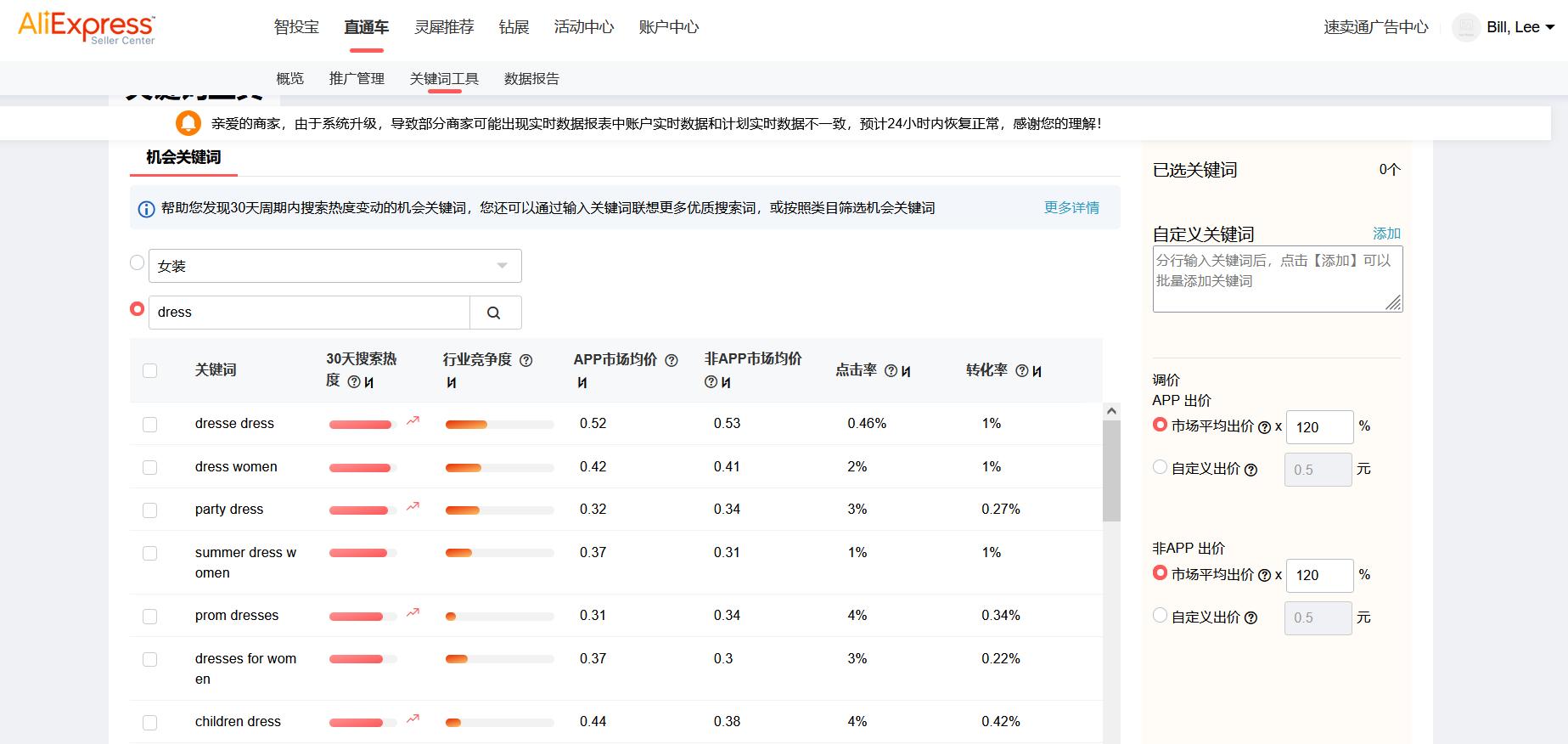The width and height of the screenshot is (1568, 744).
Task: Check the summer dress women row
Action: click(x=150, y=554)
